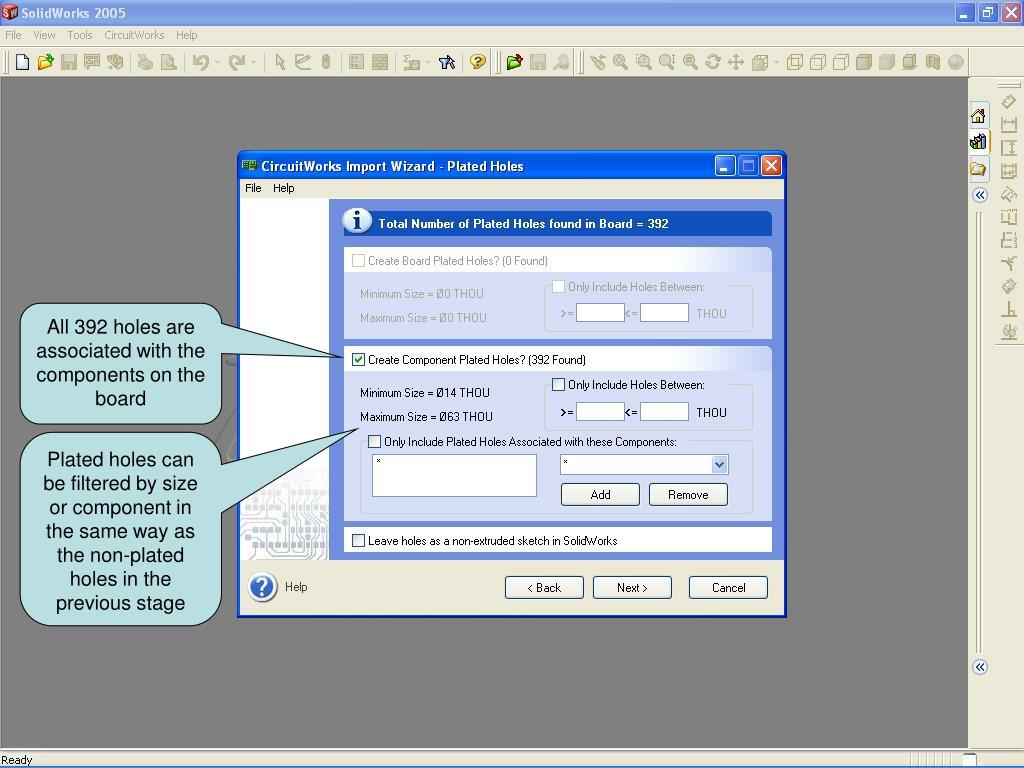This screenshot has width=1024, height=768.
Task: Enable Only Include Holes Between for board holes
Action: 558,287
